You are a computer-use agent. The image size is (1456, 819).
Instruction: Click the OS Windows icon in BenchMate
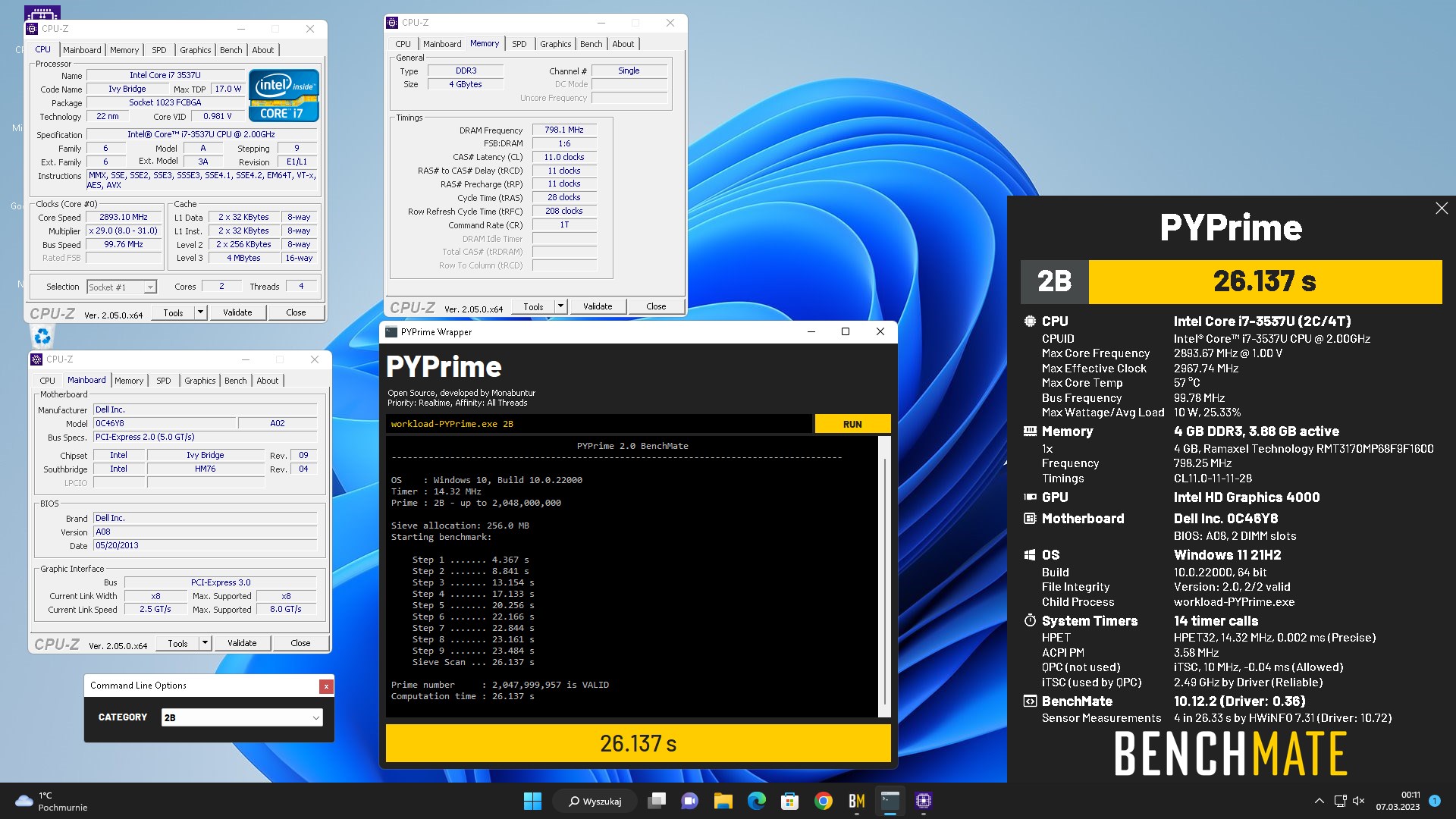[1030, 555]
